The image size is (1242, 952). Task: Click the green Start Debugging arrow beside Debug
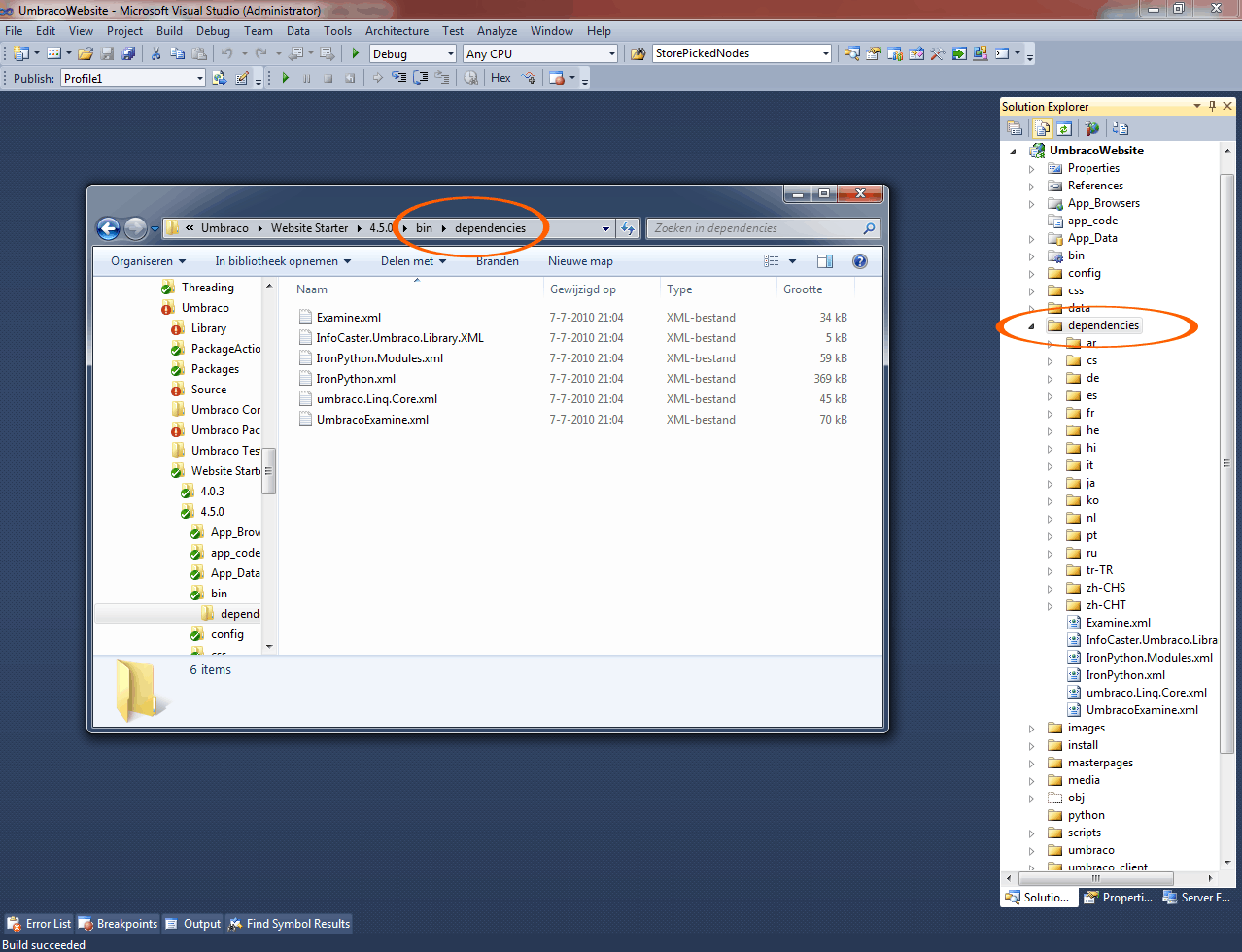356,53
